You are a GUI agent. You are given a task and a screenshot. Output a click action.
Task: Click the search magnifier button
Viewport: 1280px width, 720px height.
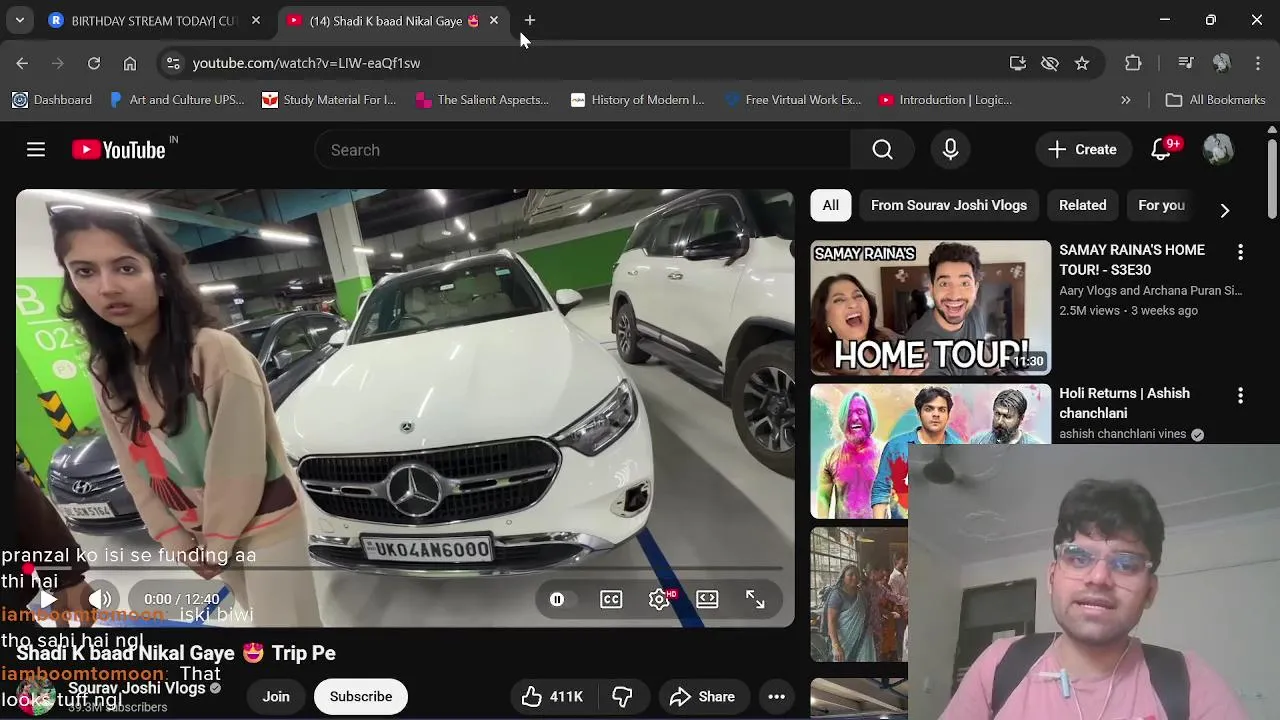(x=882, y=150)
